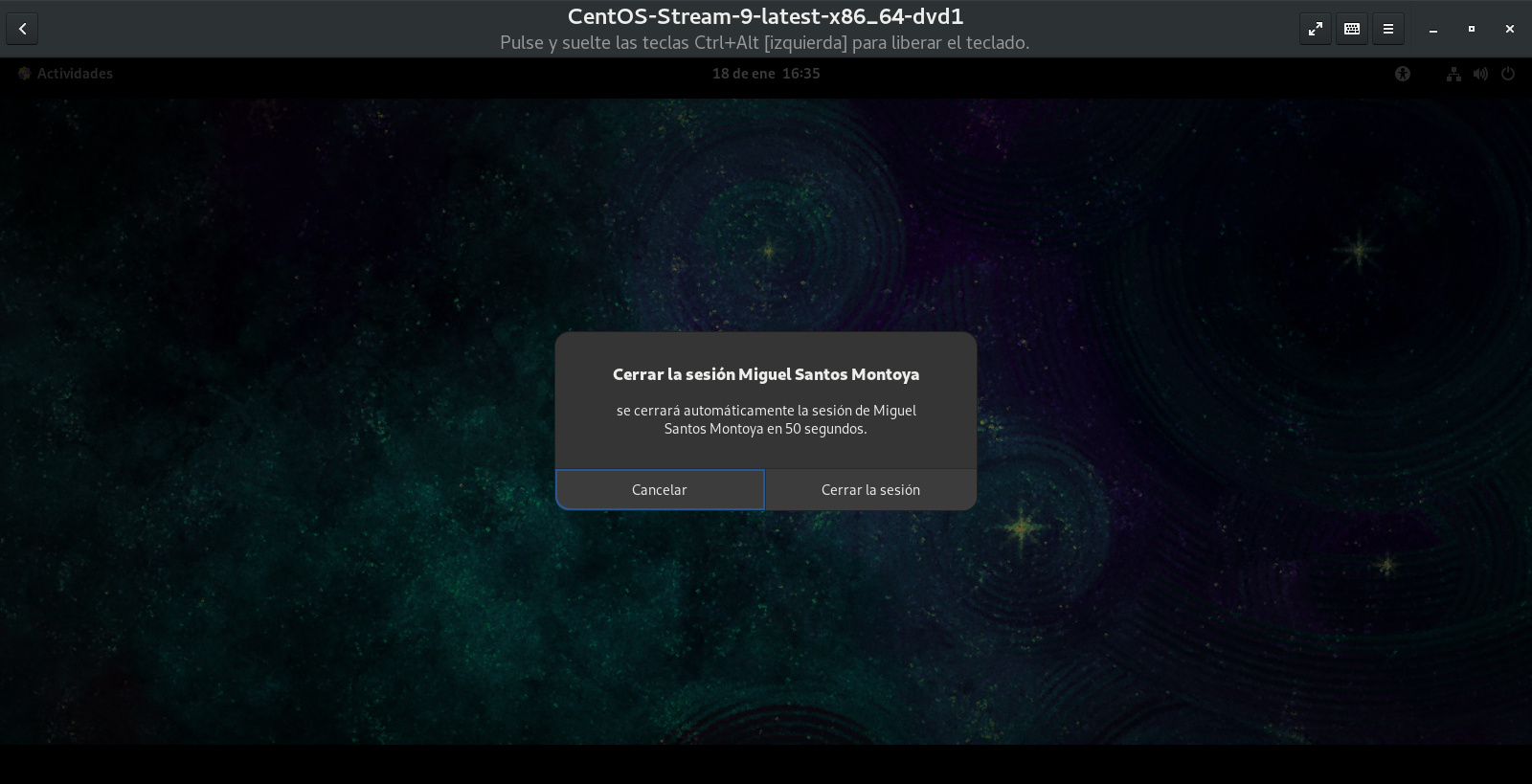The width and height of the screenshot is (1532, 784).
Task: Enter fullscreen mode for the virtual machine
Action: 1316,29
